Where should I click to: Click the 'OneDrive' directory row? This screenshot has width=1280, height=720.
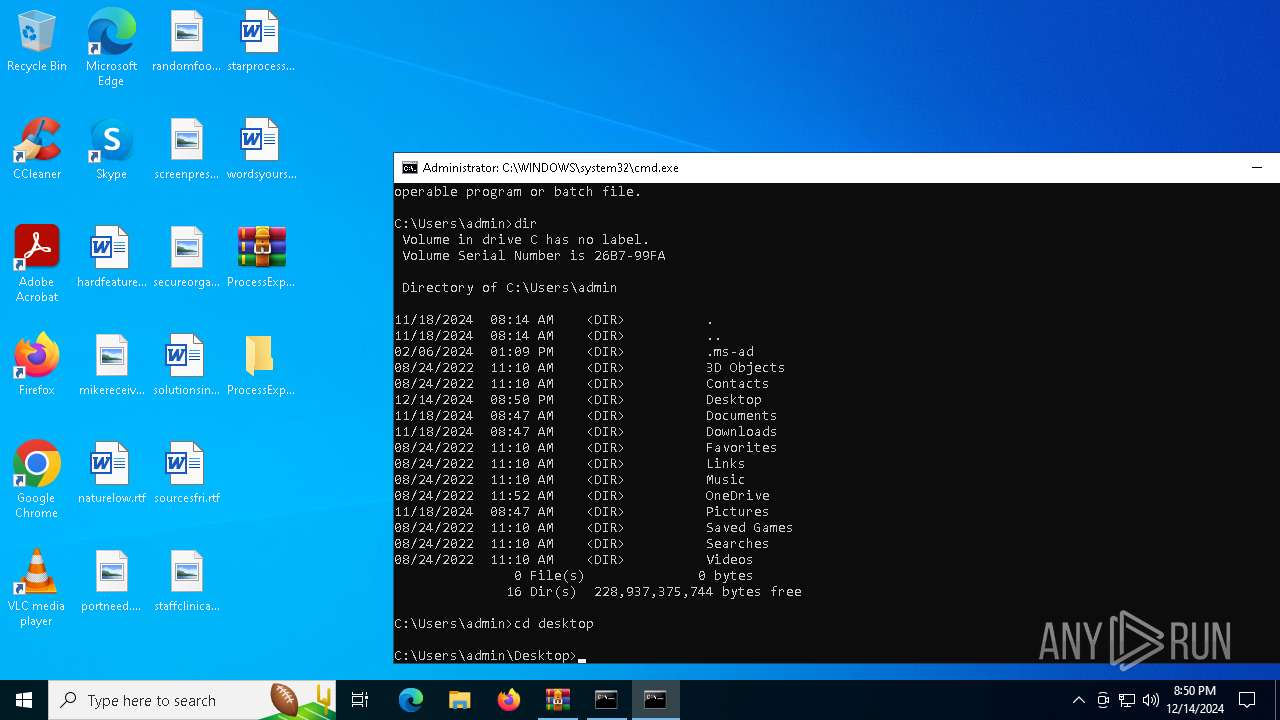pos(582,496)
